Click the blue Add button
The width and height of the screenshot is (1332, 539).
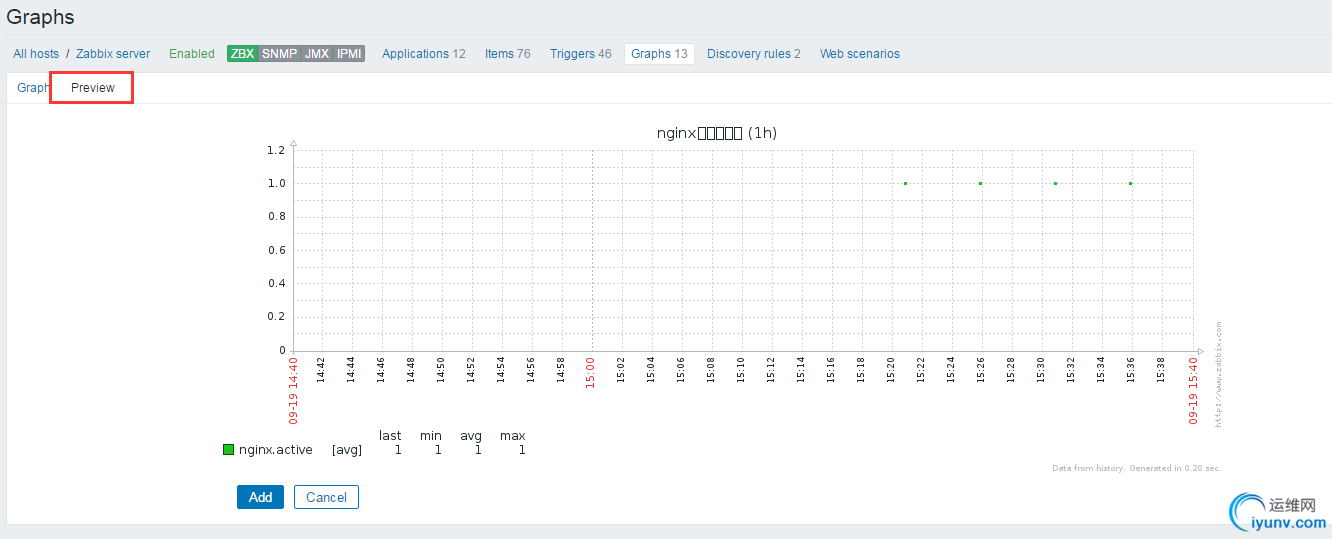[260, 497]
